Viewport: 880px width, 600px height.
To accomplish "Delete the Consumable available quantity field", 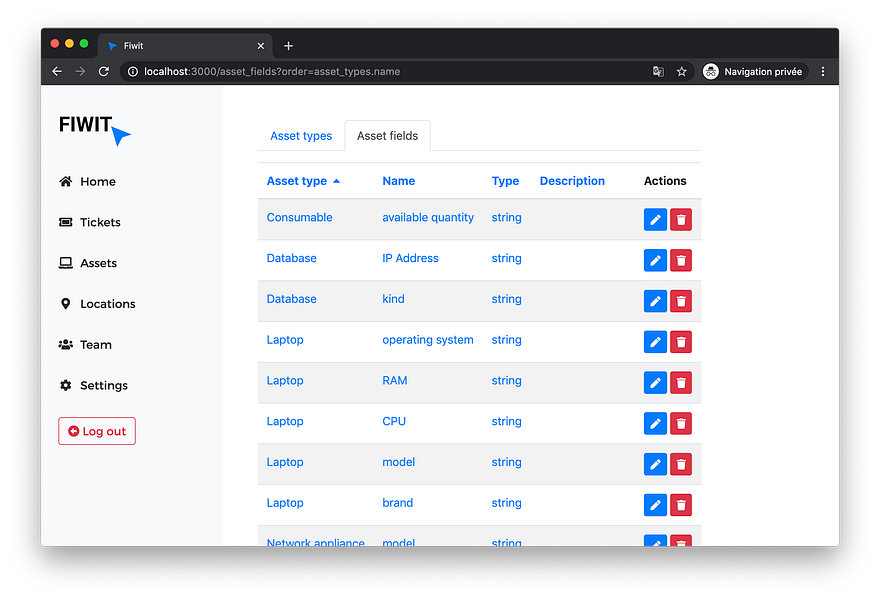I will [x=681, y=219].
